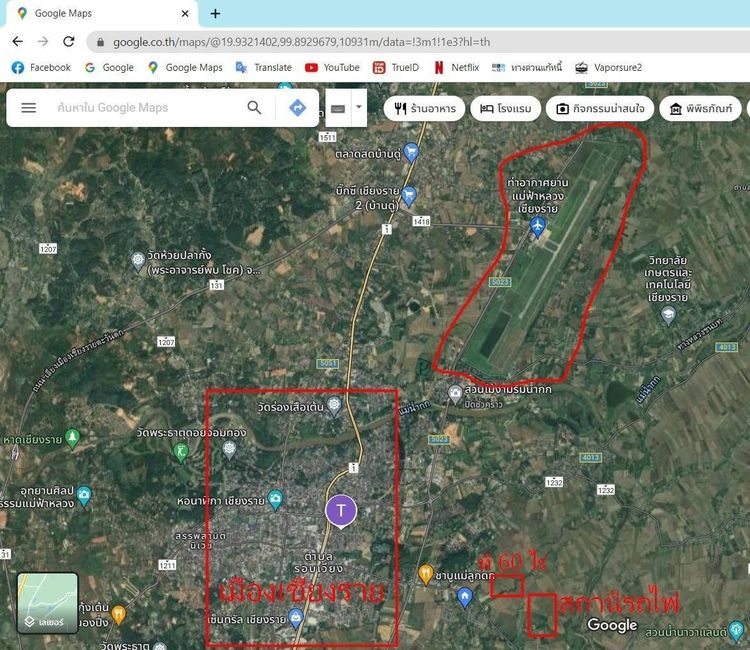Click the วัดพระธาตุดอยจอมทอง temple pin

click(x=230, y=450)
